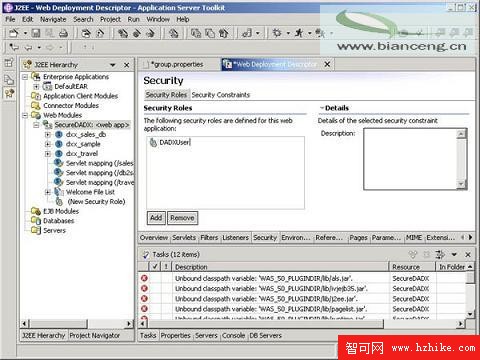
Task: Close the Web Deployment Descriptor editor tab
Action: [x=327, y=64]
